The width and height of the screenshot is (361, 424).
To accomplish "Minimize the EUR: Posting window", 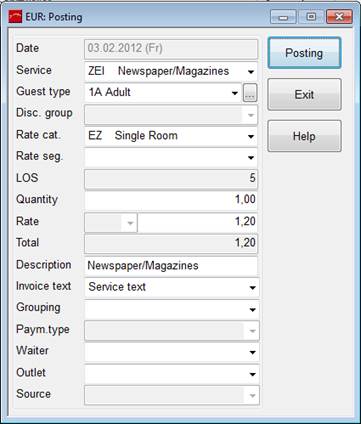I will point(283,17).
